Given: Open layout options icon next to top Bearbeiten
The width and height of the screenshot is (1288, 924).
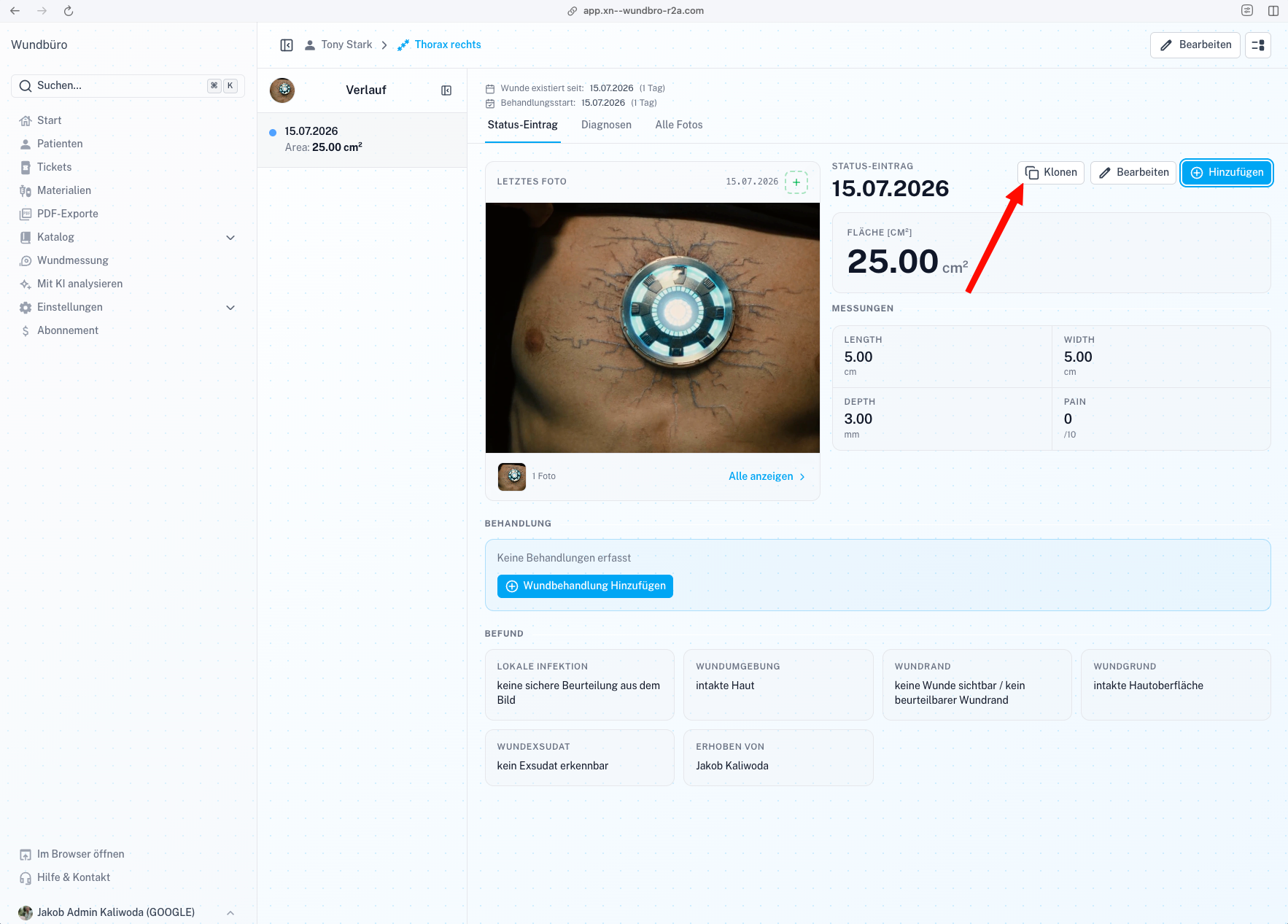Looking at the screenshot, I should pos(1257,45).
